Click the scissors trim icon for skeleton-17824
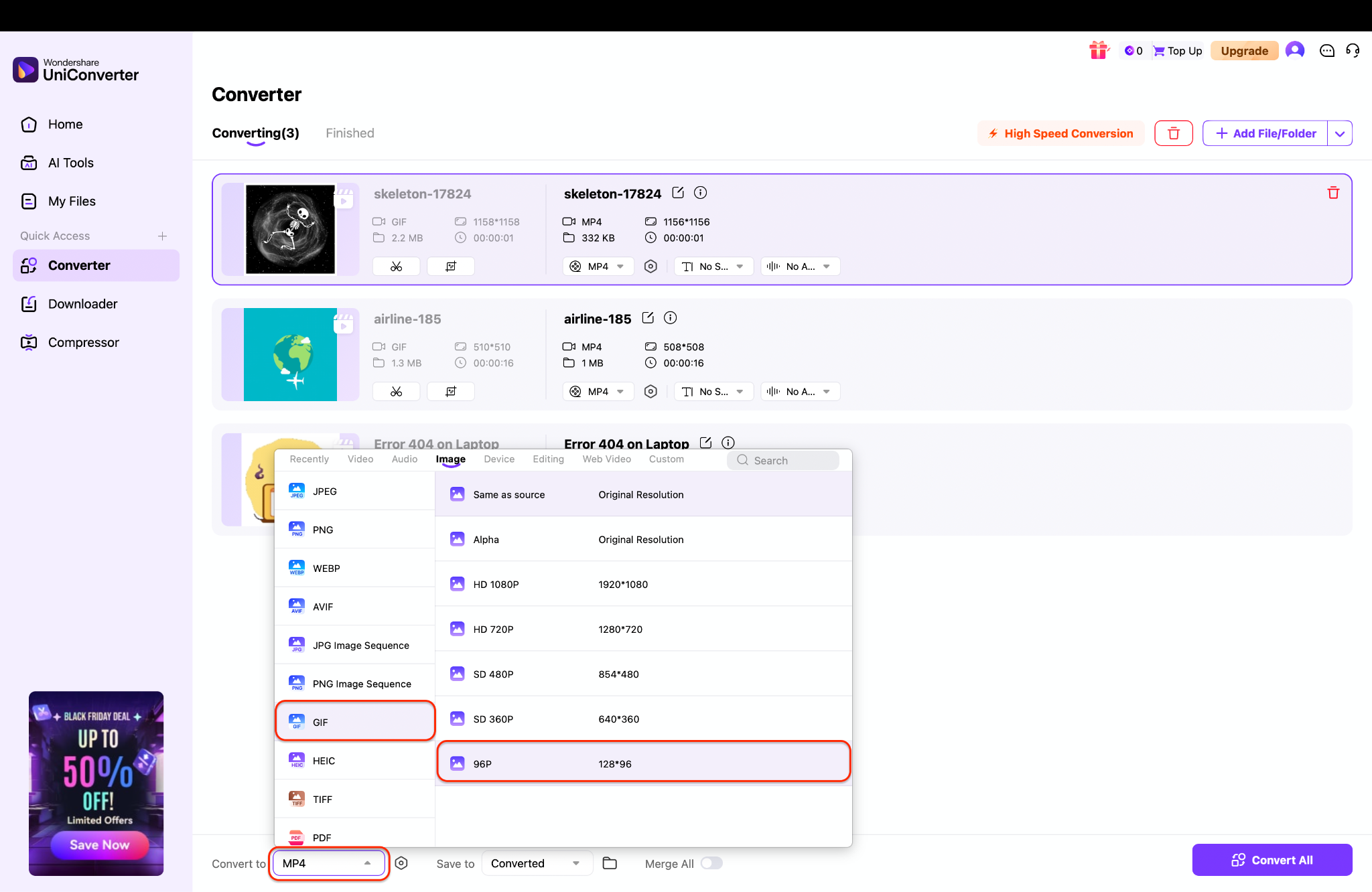 click(x=396, y=267)
